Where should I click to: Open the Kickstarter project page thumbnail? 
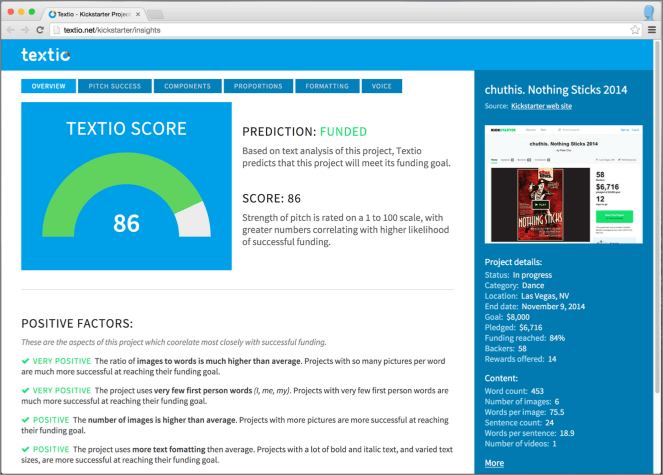[564, 184]
